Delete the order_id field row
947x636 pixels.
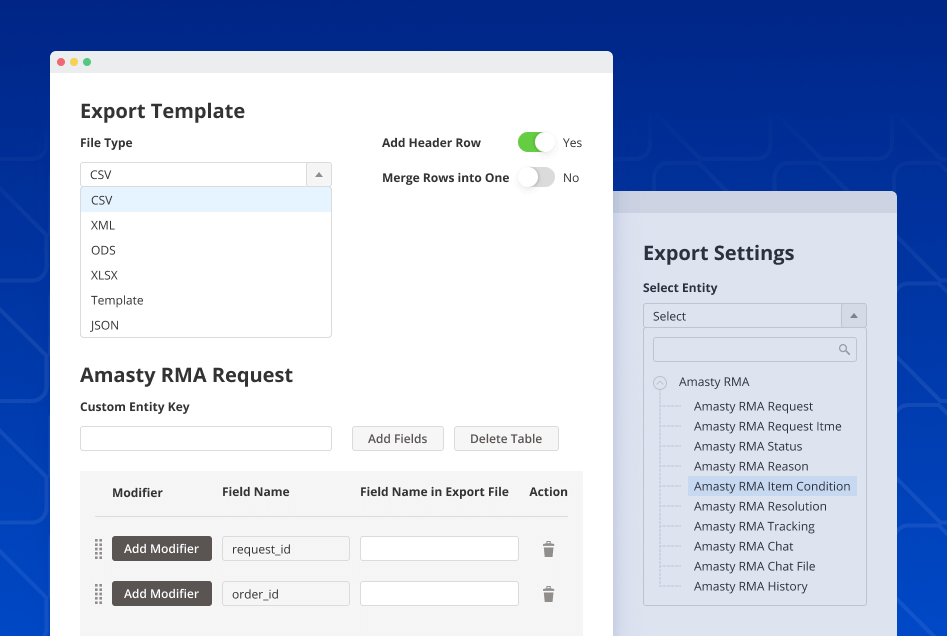548,593
